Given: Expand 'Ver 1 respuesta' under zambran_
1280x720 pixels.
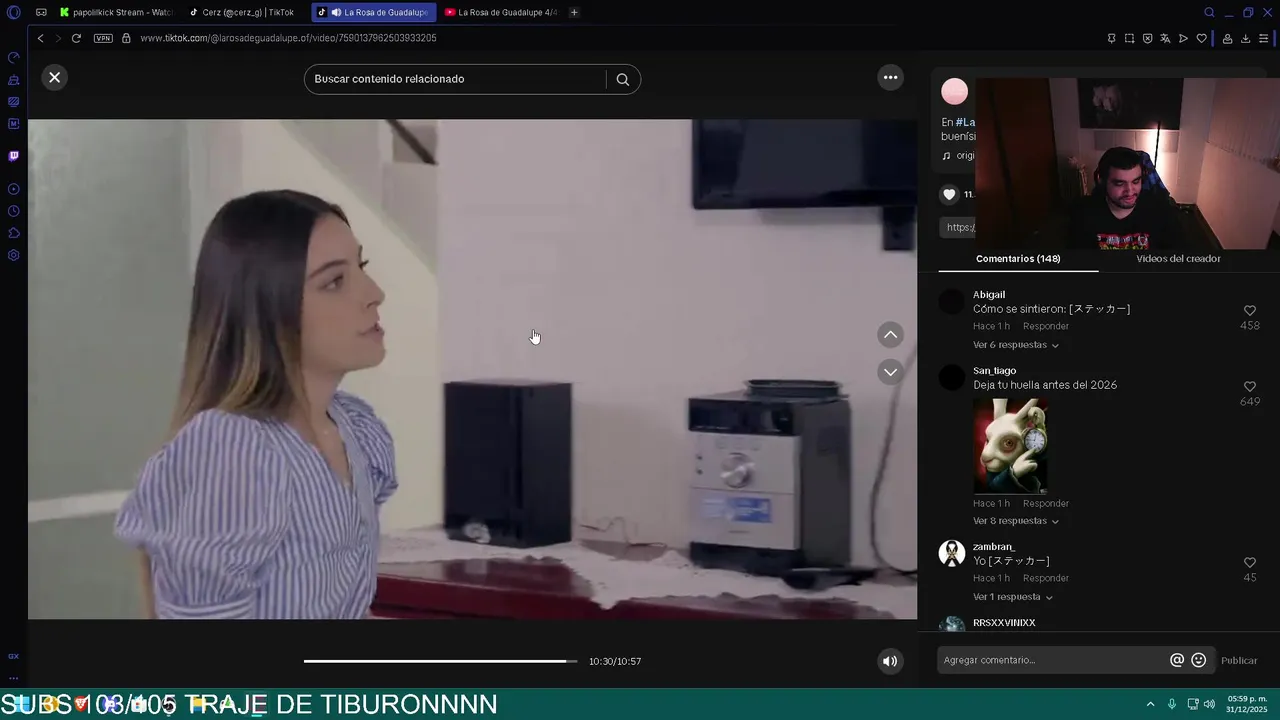Looking at the screenshot, I should pyautogui.click(x=1013, y=597).
